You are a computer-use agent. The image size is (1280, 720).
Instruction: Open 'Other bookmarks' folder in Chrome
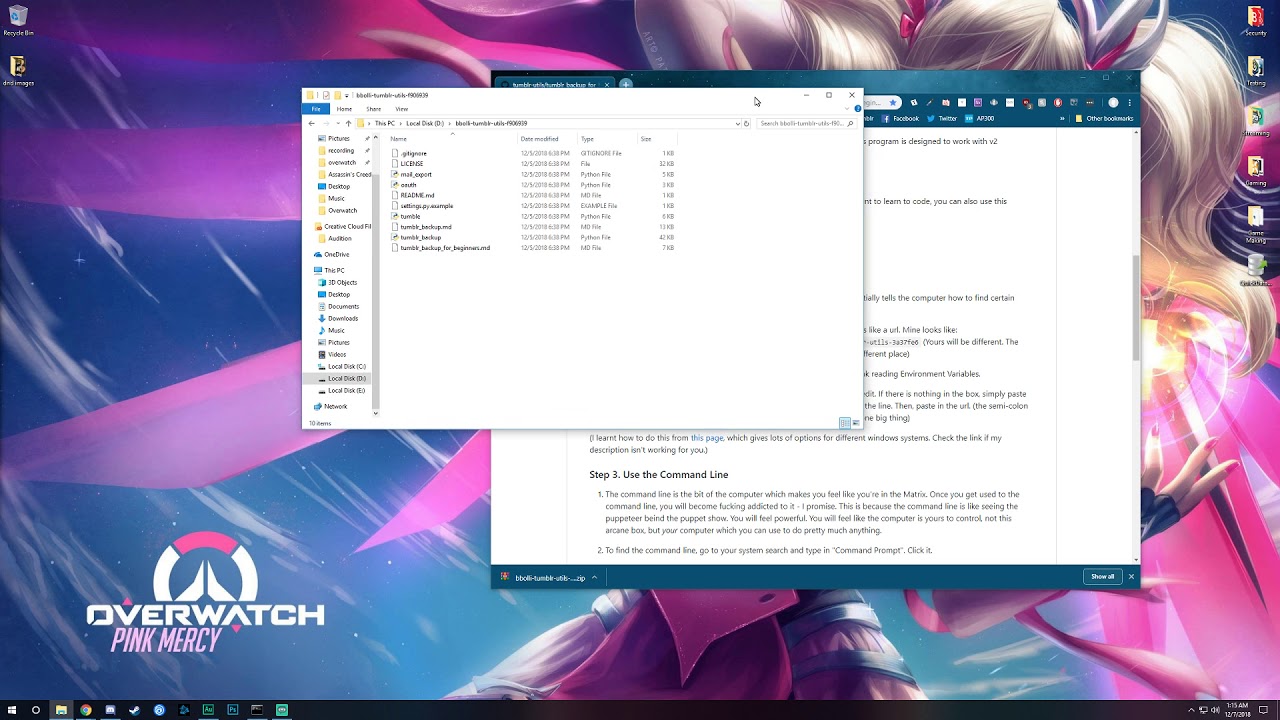click(1104, 118)
